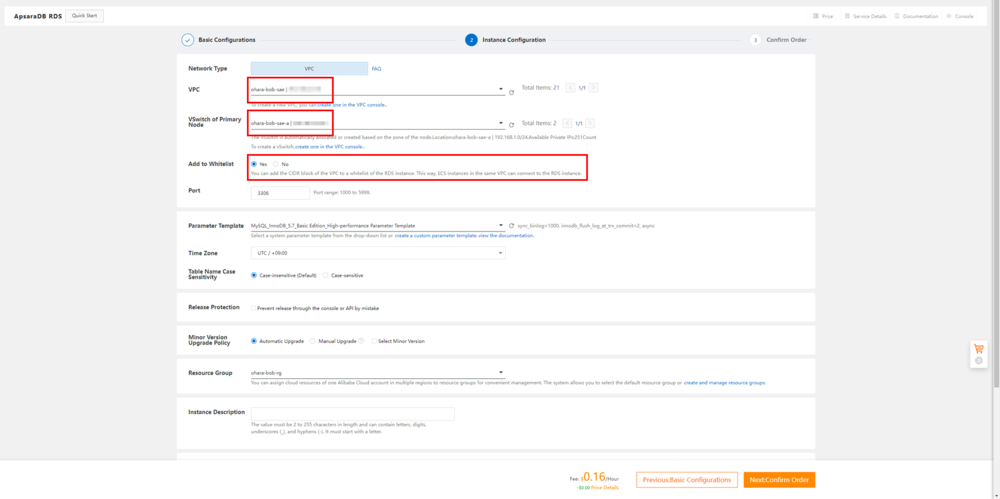Follow create one in VPC console link for vSwitch
1000x499 pixels.
coord(330,147)
